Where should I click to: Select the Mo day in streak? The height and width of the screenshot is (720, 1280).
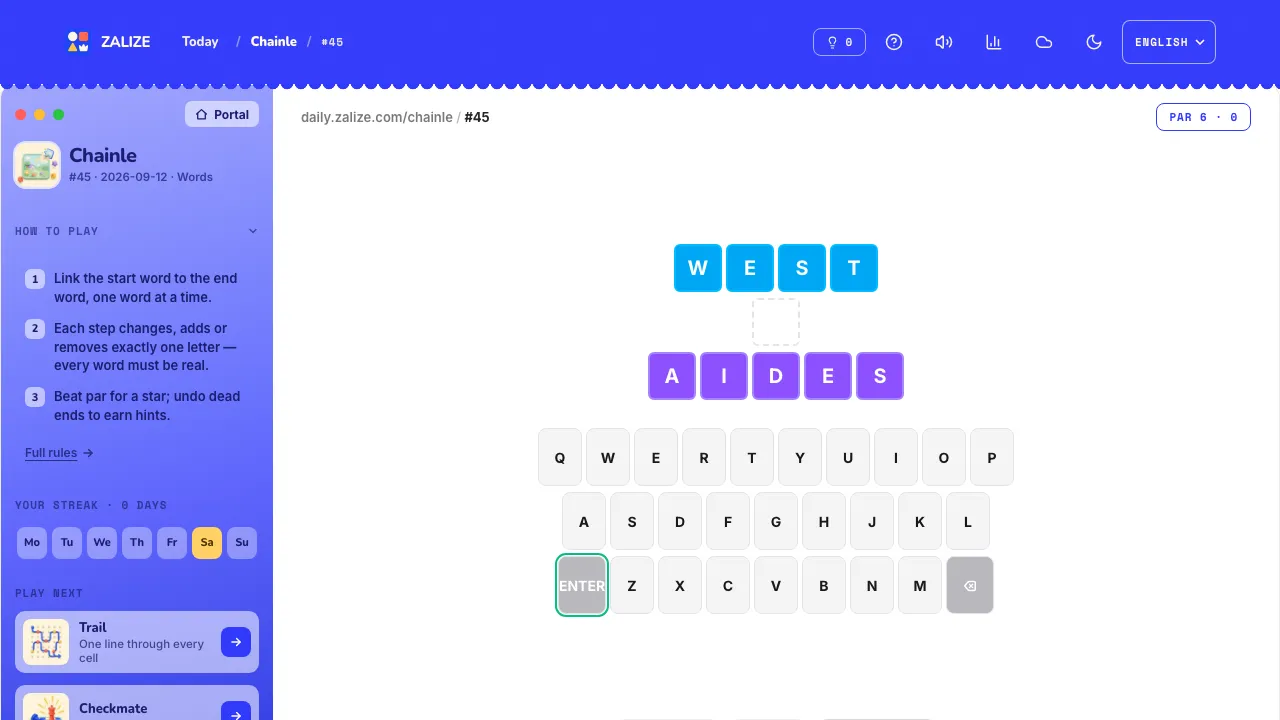click(x=32, y=543)
